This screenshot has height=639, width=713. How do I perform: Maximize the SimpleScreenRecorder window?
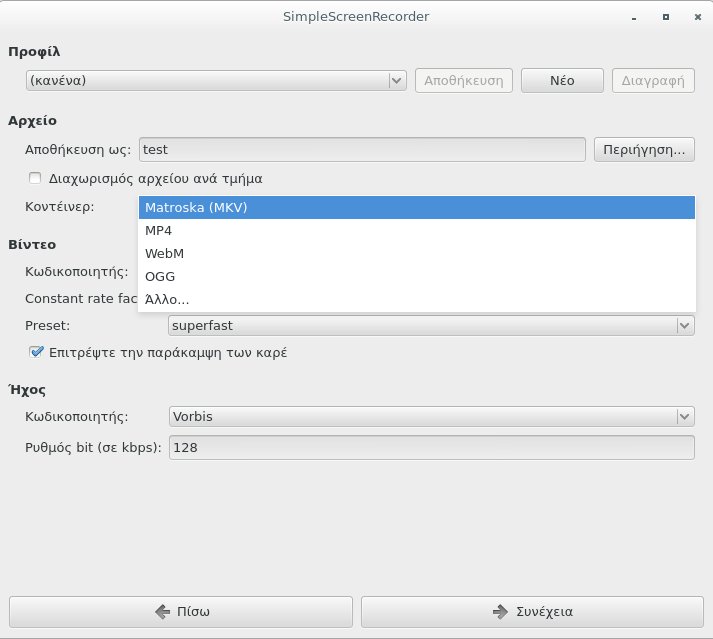click(663, 17)
